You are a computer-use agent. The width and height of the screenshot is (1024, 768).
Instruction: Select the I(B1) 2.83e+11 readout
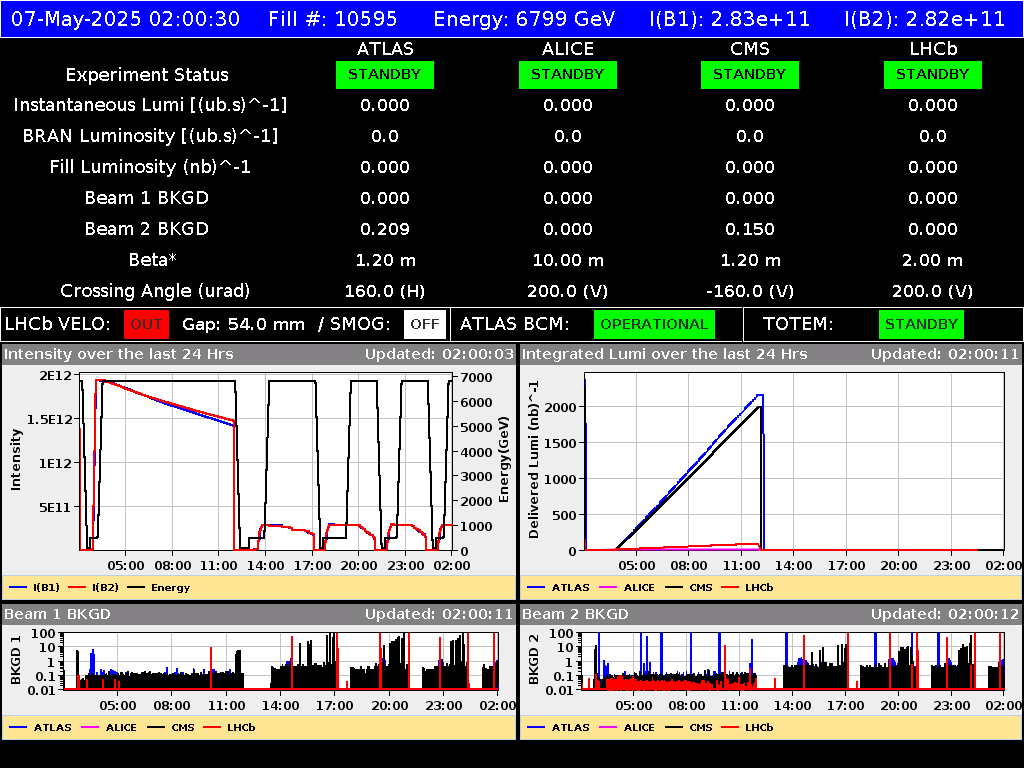(729, 18)
